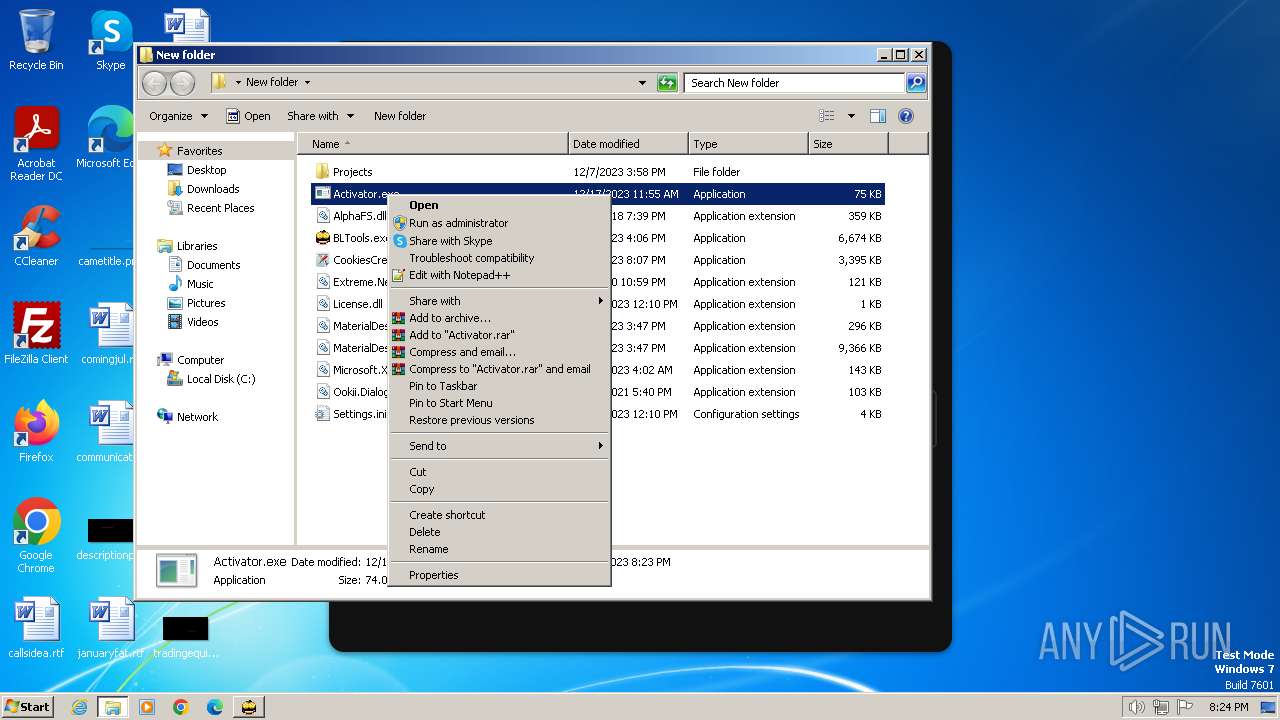Select Cut in context menu
Viewport: 1280px width, 720px height.
499,472
